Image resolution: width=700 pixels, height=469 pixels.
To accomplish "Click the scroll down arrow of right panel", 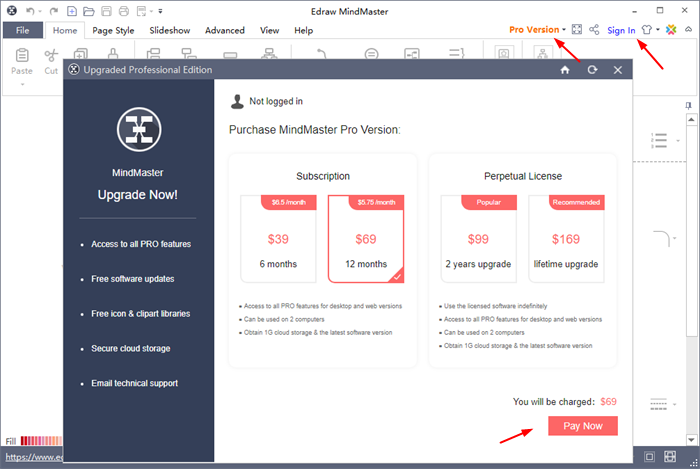I will pyautogui.click(x=691, y=440).
